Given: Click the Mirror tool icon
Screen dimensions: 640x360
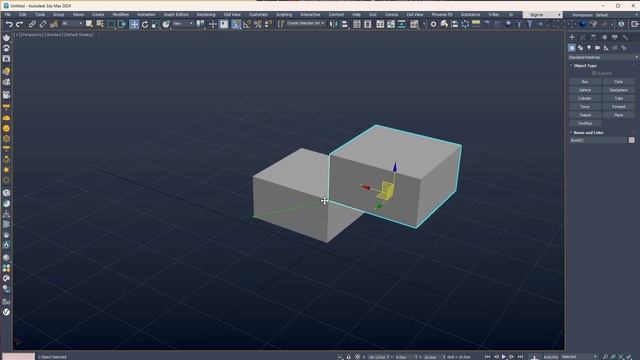Looking at the screenshot, I should click(334, 24).
